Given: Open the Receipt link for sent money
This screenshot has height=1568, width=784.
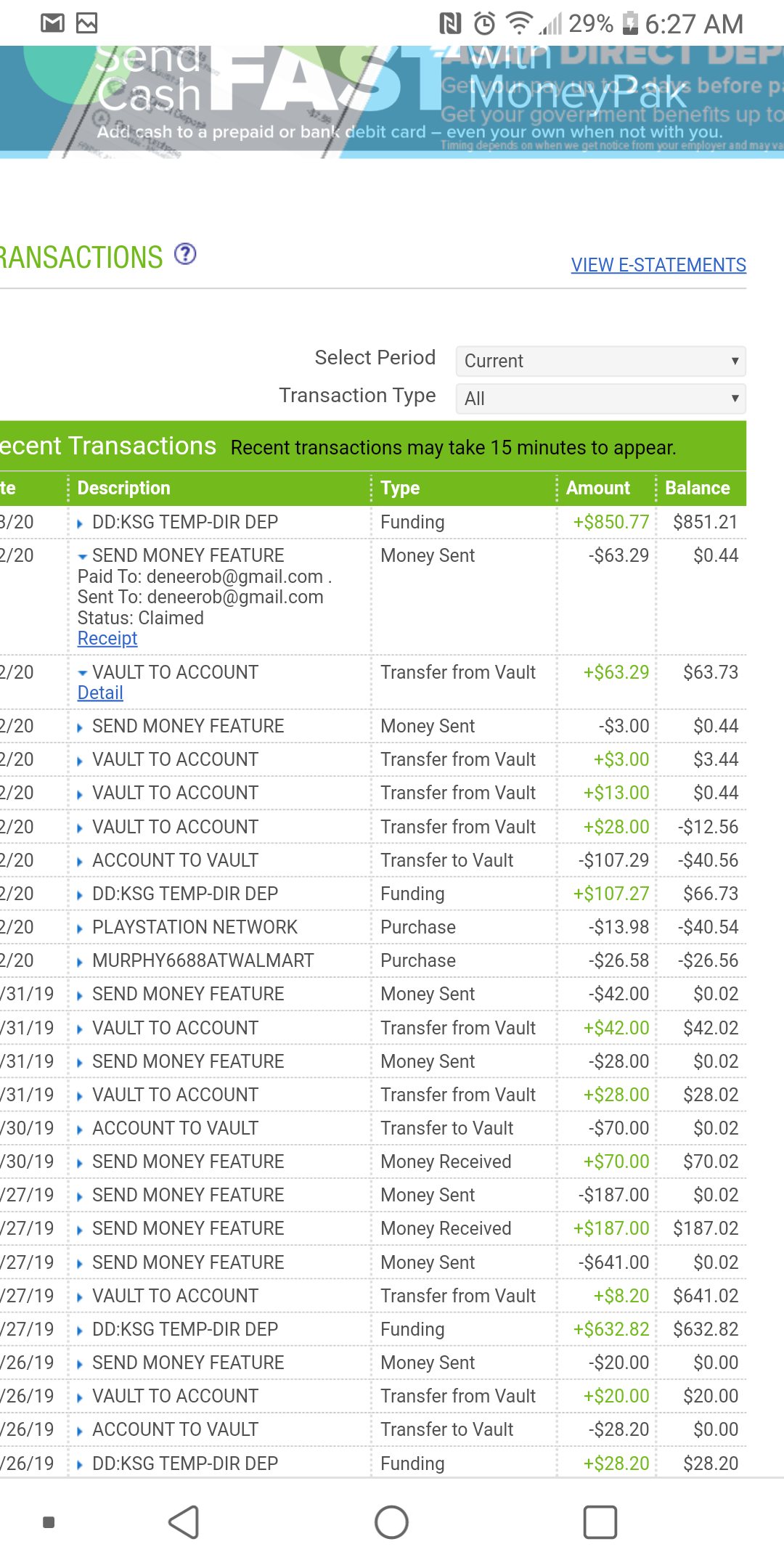Looking at the screenshot, I should [x=107, y=639].
